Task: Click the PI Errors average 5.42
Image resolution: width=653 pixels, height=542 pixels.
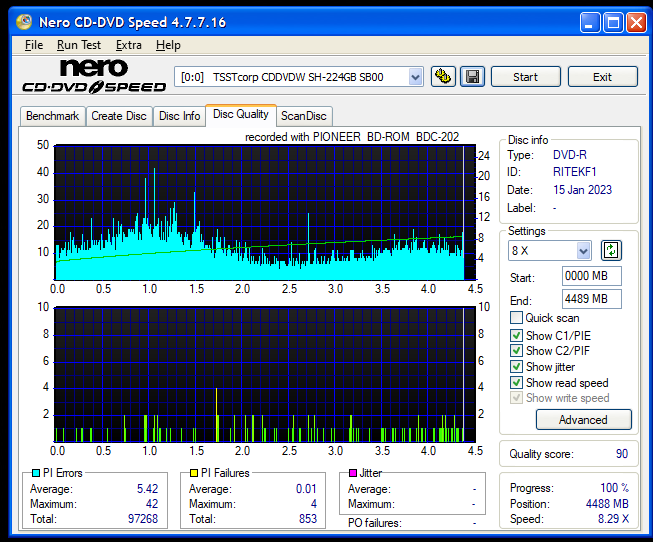Action: (x=147, y=488)
